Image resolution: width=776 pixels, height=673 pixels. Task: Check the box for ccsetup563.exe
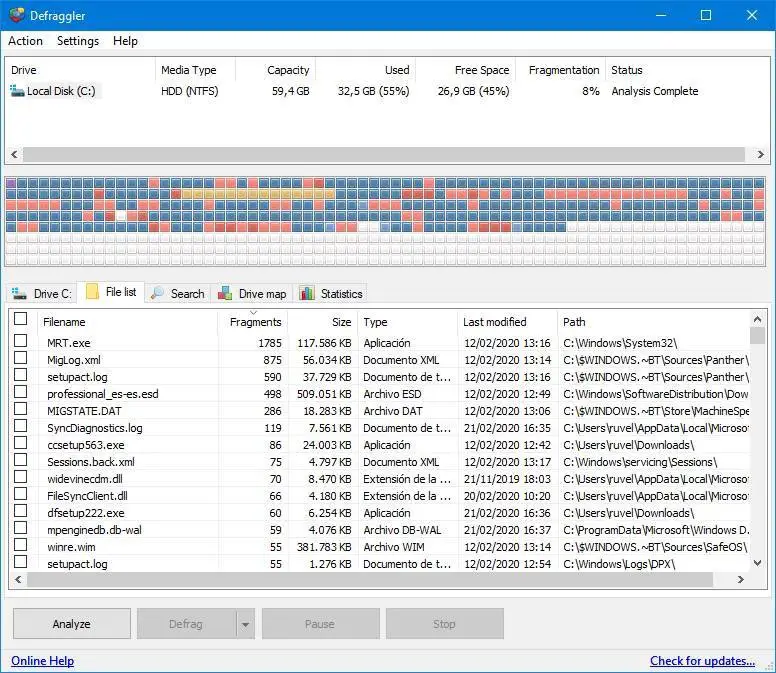coord(20,443)
